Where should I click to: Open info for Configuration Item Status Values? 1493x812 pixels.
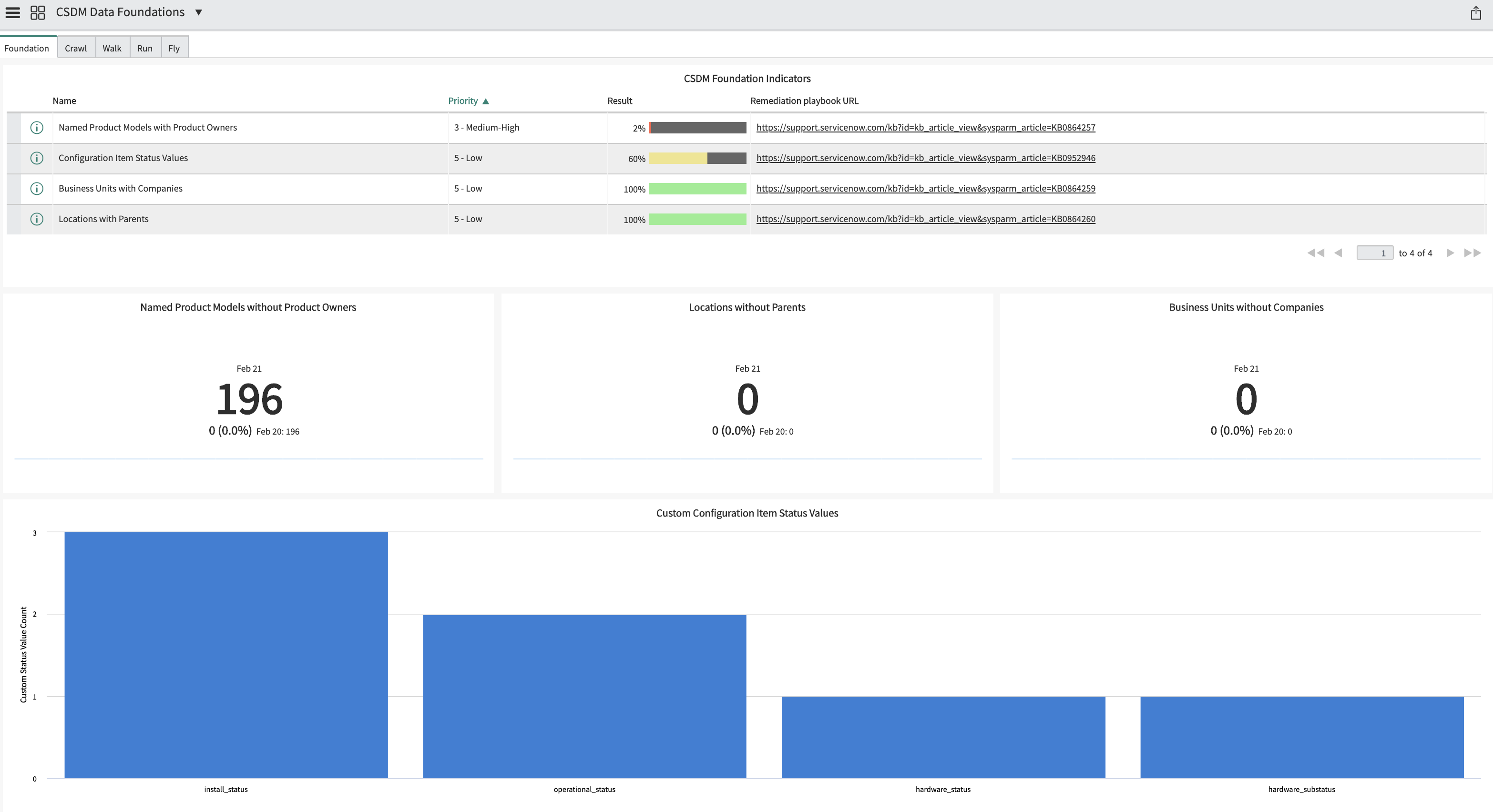(37, 158)
